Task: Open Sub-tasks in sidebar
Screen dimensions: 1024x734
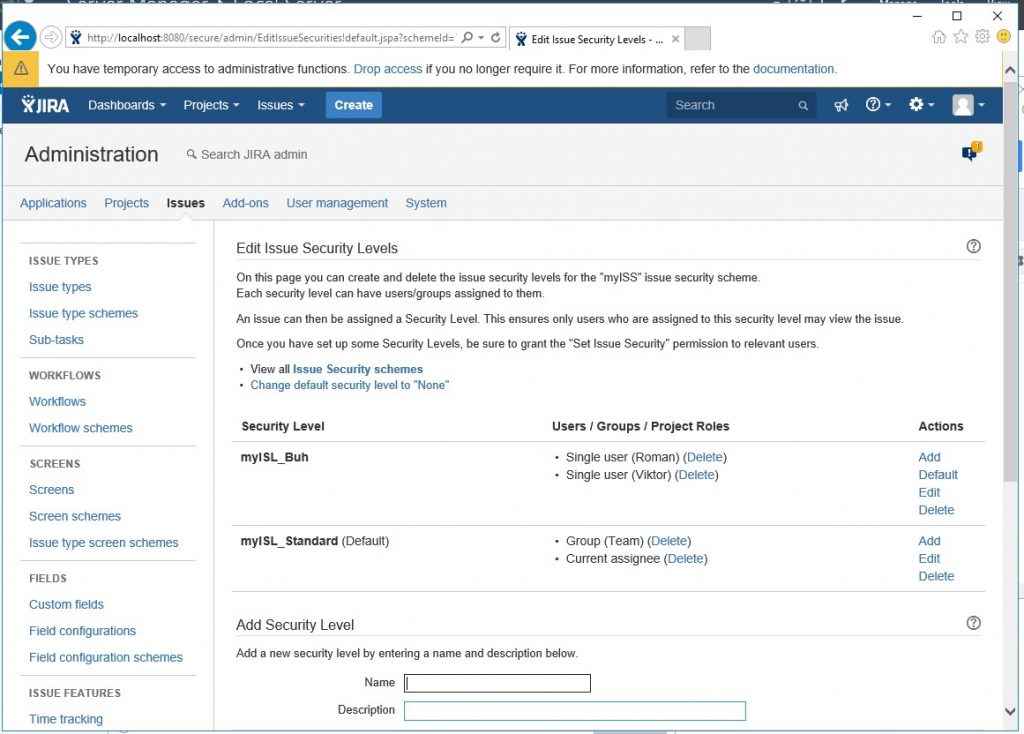Action: (56, 340)
